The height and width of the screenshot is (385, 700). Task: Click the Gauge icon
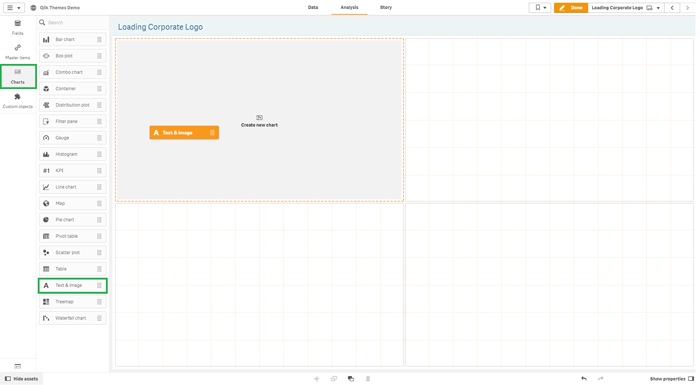pyautogui.click(x=46, y=138)
